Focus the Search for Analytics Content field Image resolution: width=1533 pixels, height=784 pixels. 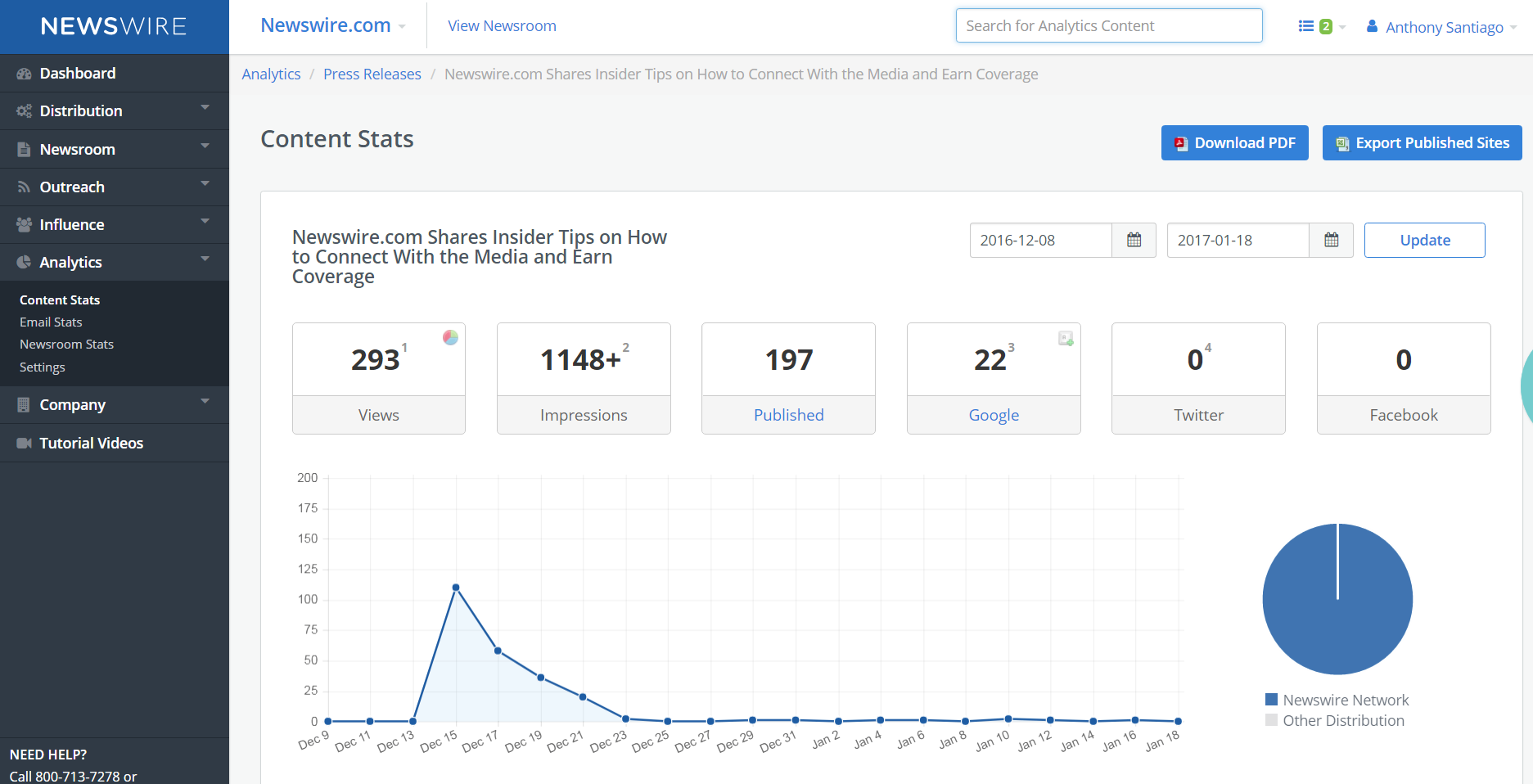[x=1109, y=26]
